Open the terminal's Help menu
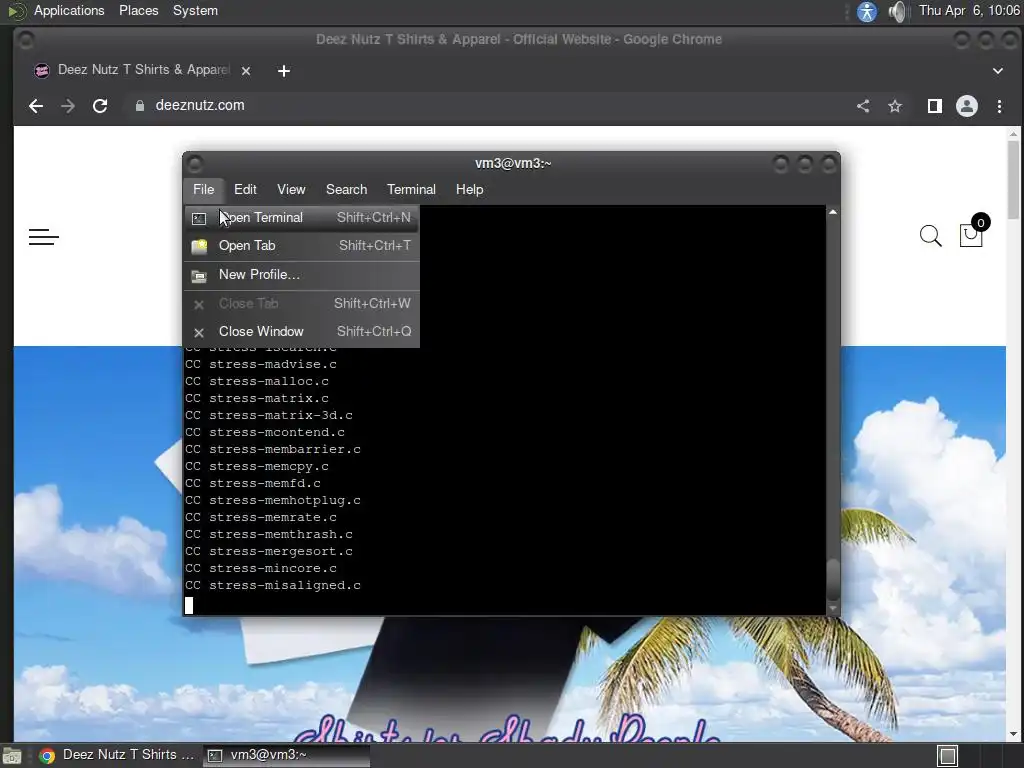The height and width of the screenshot is (768, 1024). click(x=469, y=189)
